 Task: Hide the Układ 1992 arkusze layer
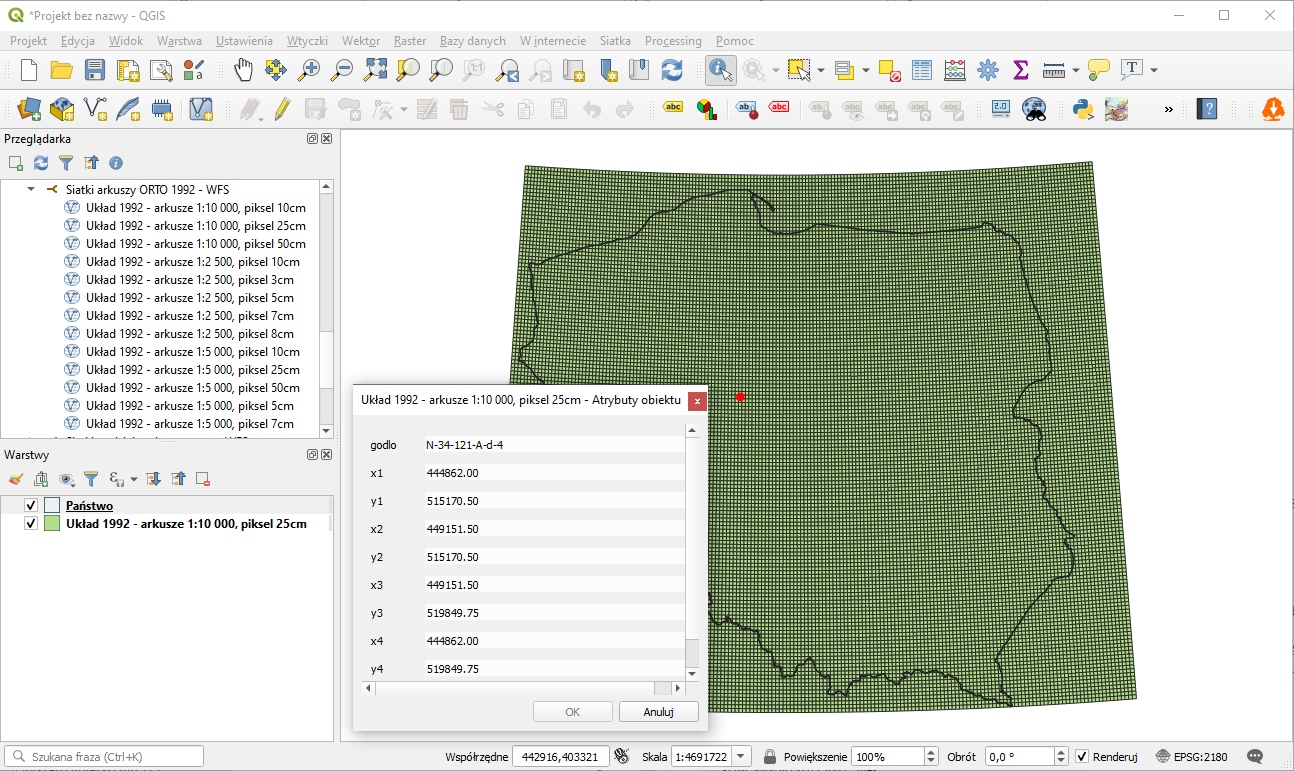31,524
